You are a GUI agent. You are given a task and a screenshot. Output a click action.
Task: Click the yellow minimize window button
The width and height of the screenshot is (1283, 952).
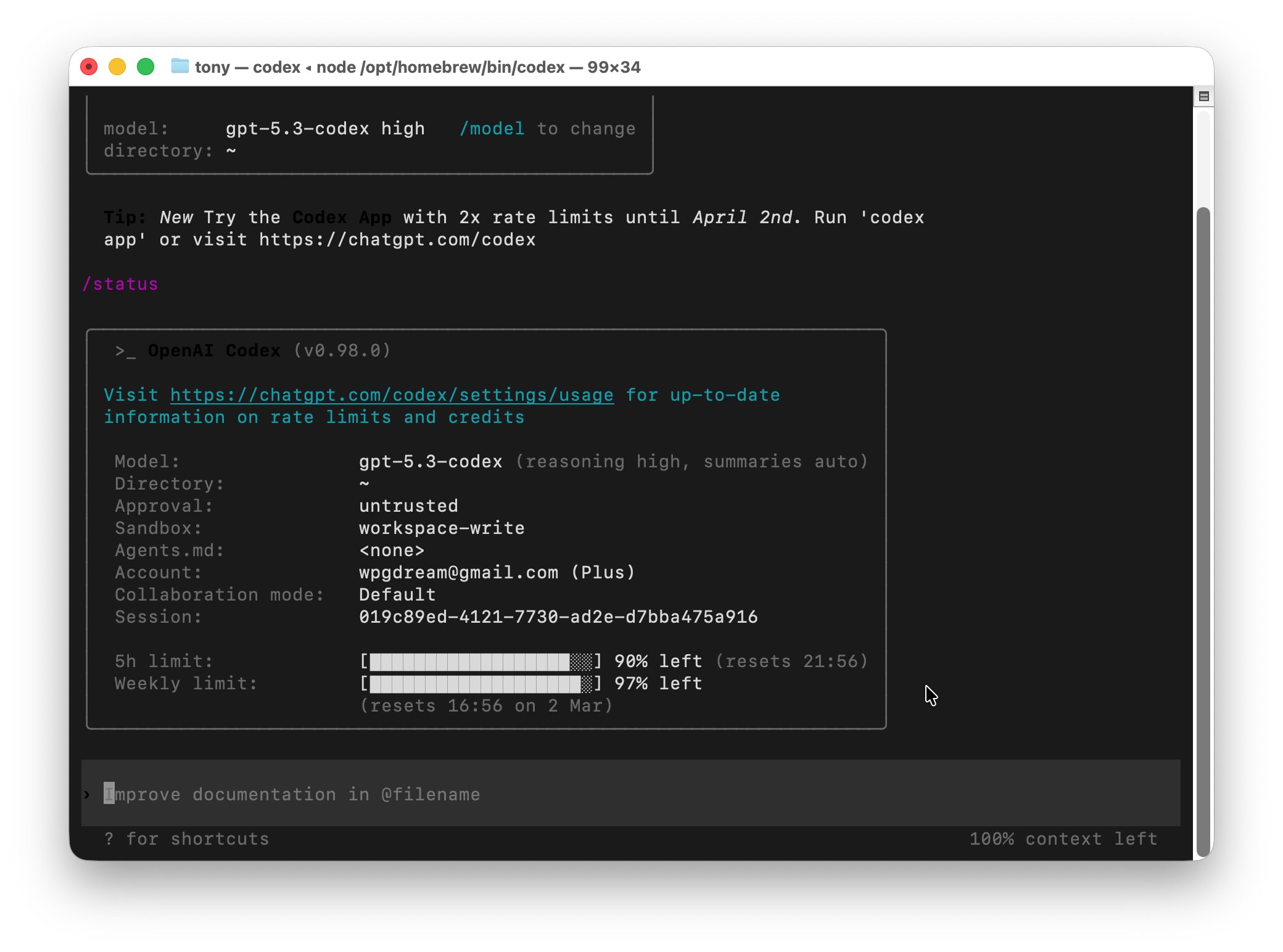pos(117,67)
